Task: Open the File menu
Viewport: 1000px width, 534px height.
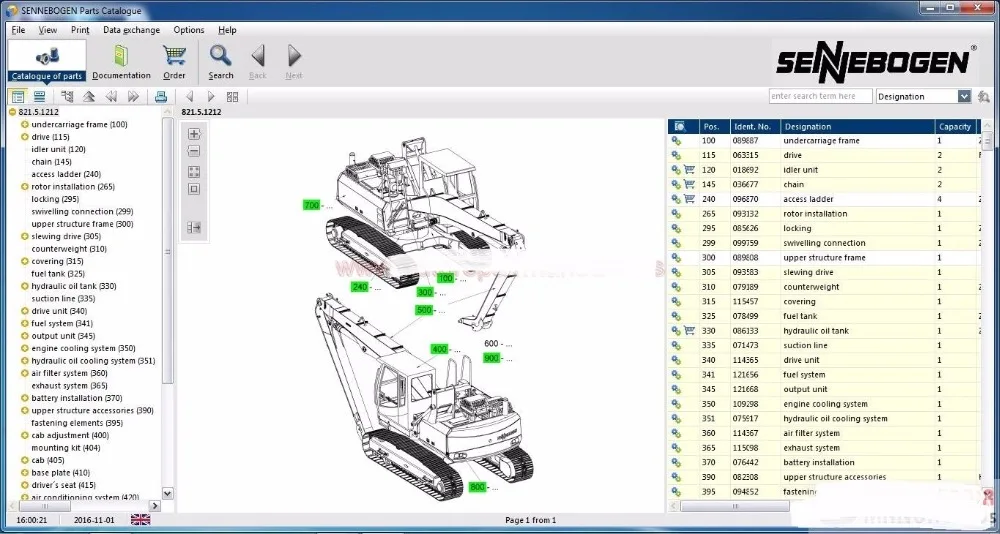Action: (x=18, y=30)
